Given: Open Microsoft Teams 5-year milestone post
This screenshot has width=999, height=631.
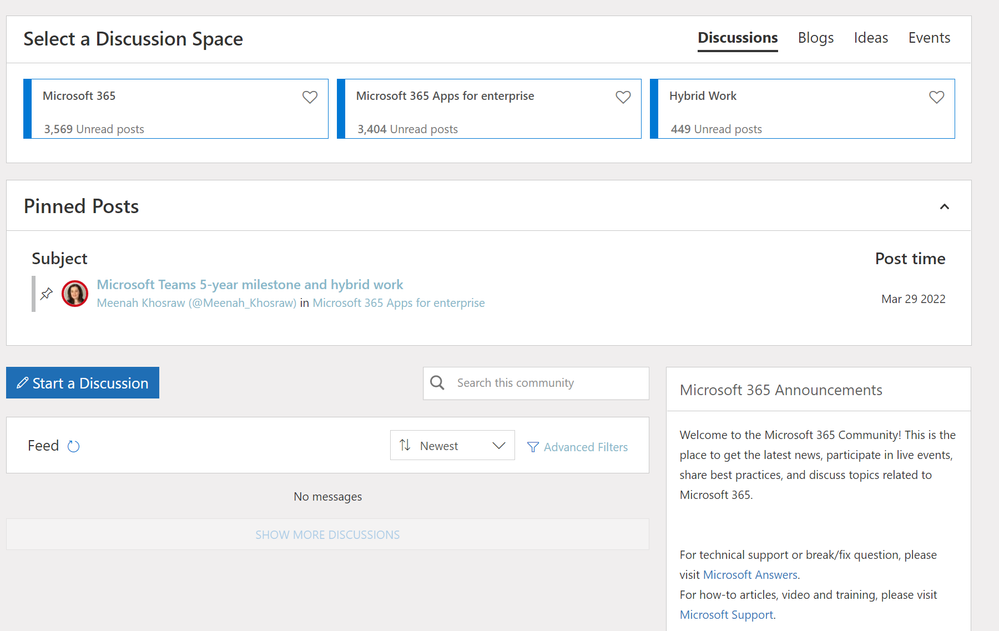Looking at the screenshot, I should [250, 285].
